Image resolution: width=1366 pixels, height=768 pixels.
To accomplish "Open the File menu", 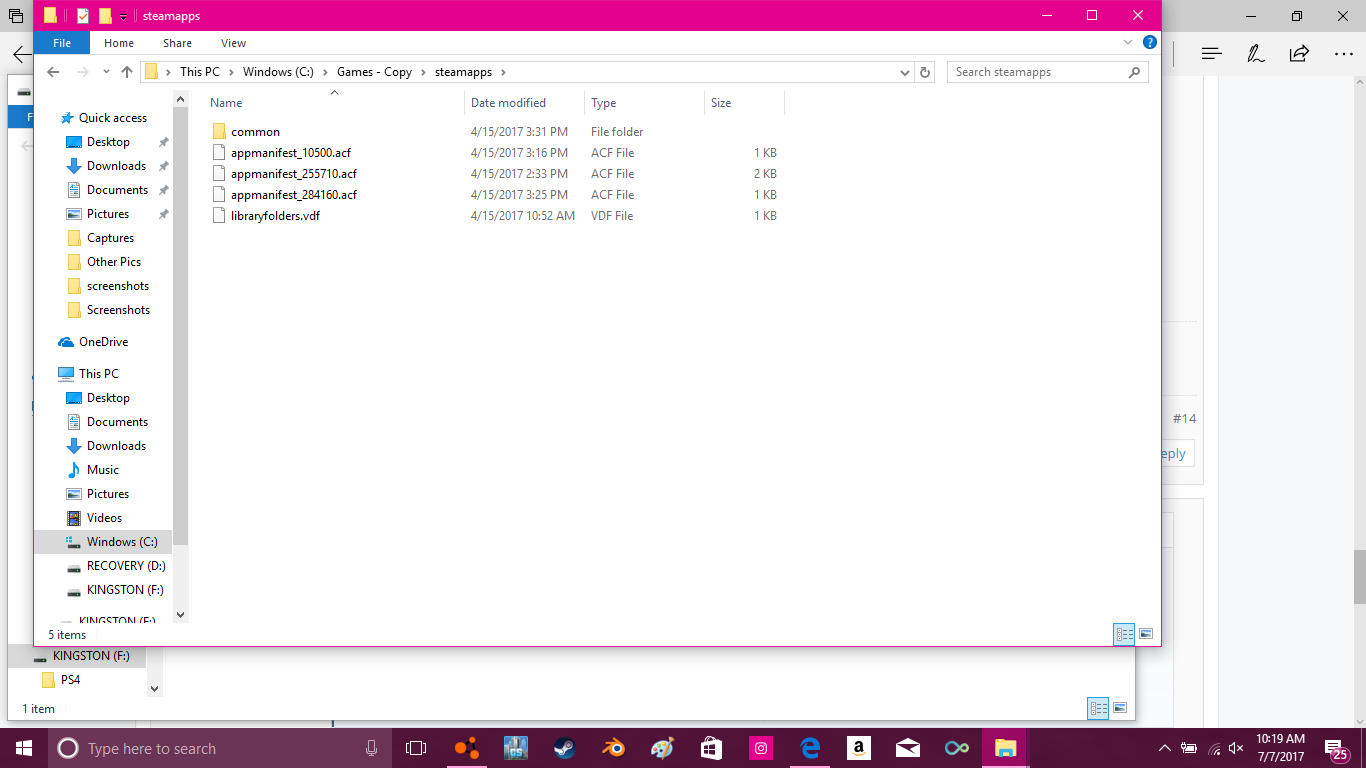I will (x=62, y=43).
